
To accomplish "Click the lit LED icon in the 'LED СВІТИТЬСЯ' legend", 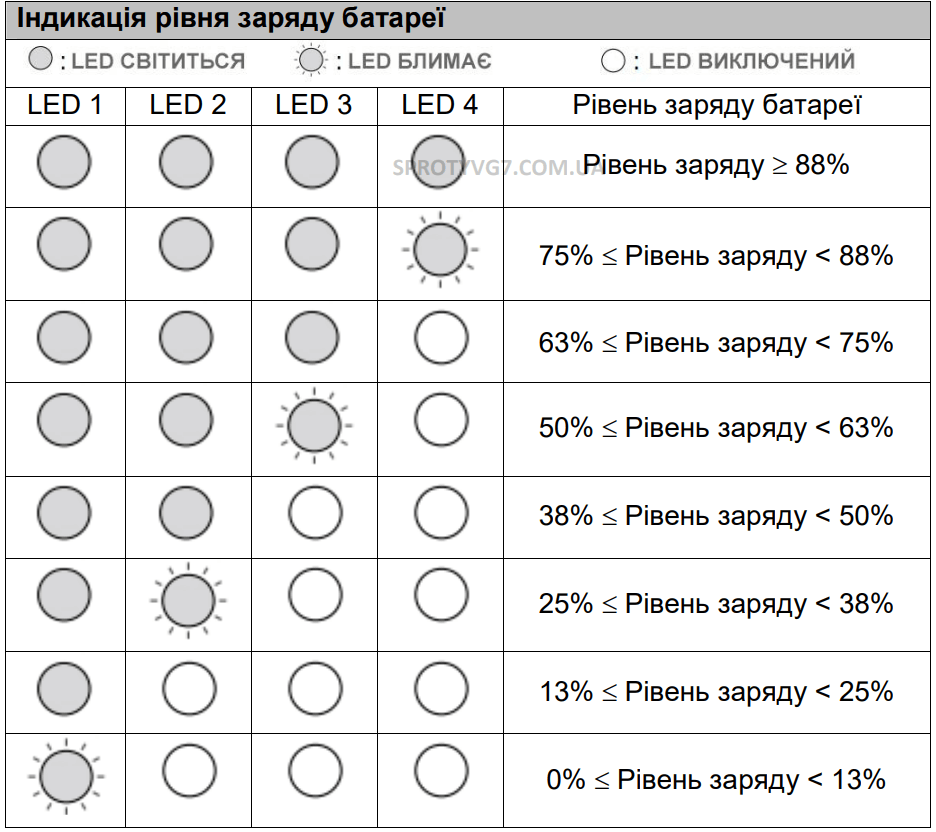I will point(41,58).
